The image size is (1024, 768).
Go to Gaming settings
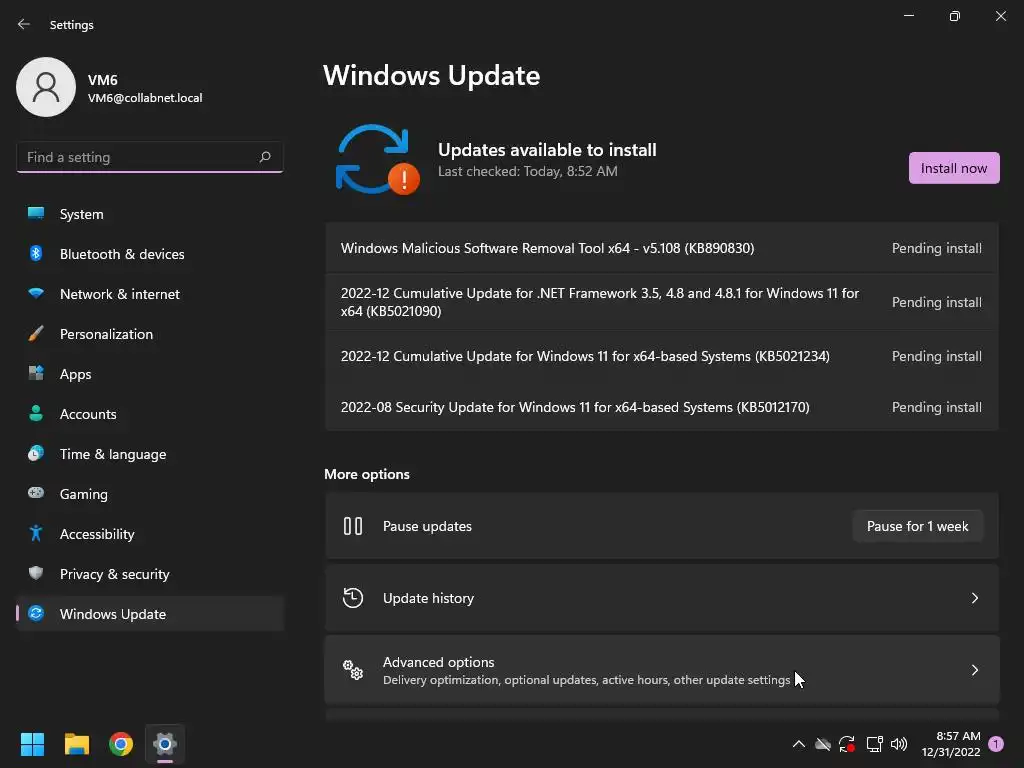point(150,493)
